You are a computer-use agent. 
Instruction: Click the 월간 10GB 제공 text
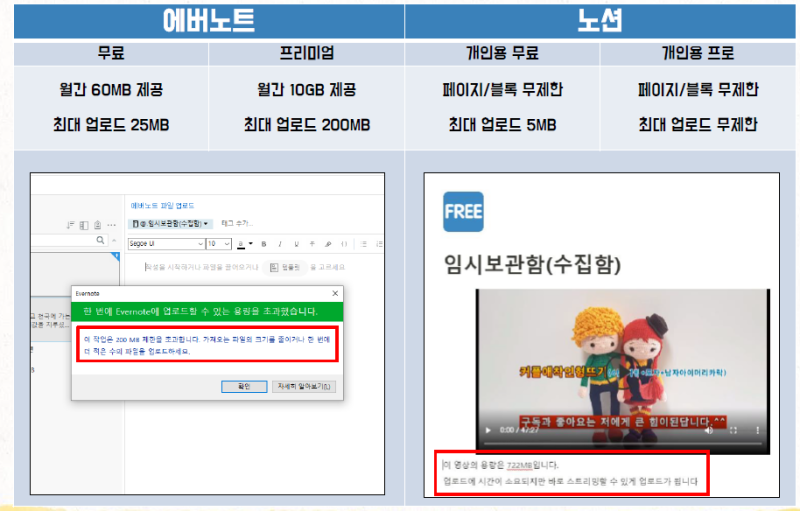tap(307, 90)
